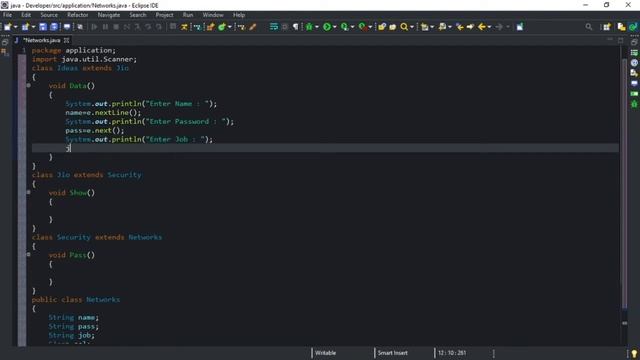Screen dimensions: 640x360
Task: Collapse the void Data() method fold
Action: coord(29,86)
